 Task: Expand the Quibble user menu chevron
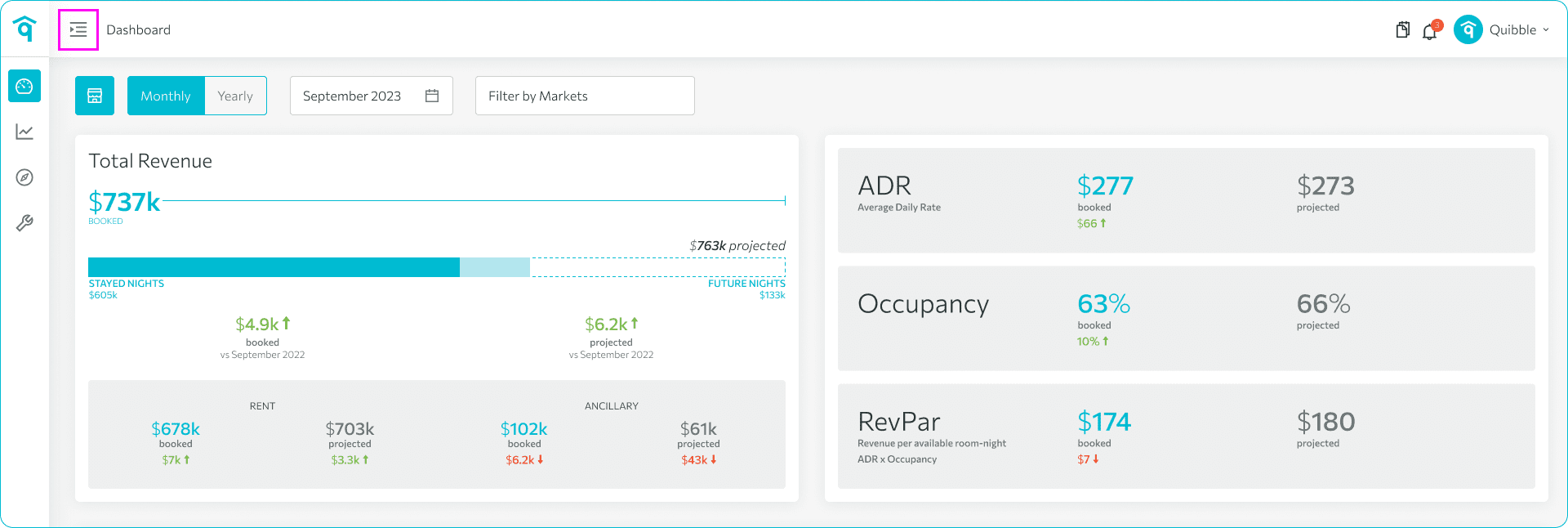click(x=1546, y=29)
